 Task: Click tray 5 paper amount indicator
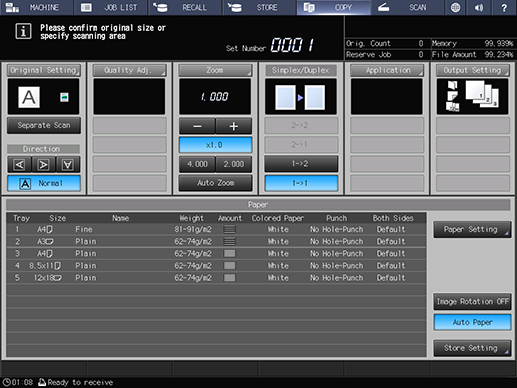click(230, 278)
